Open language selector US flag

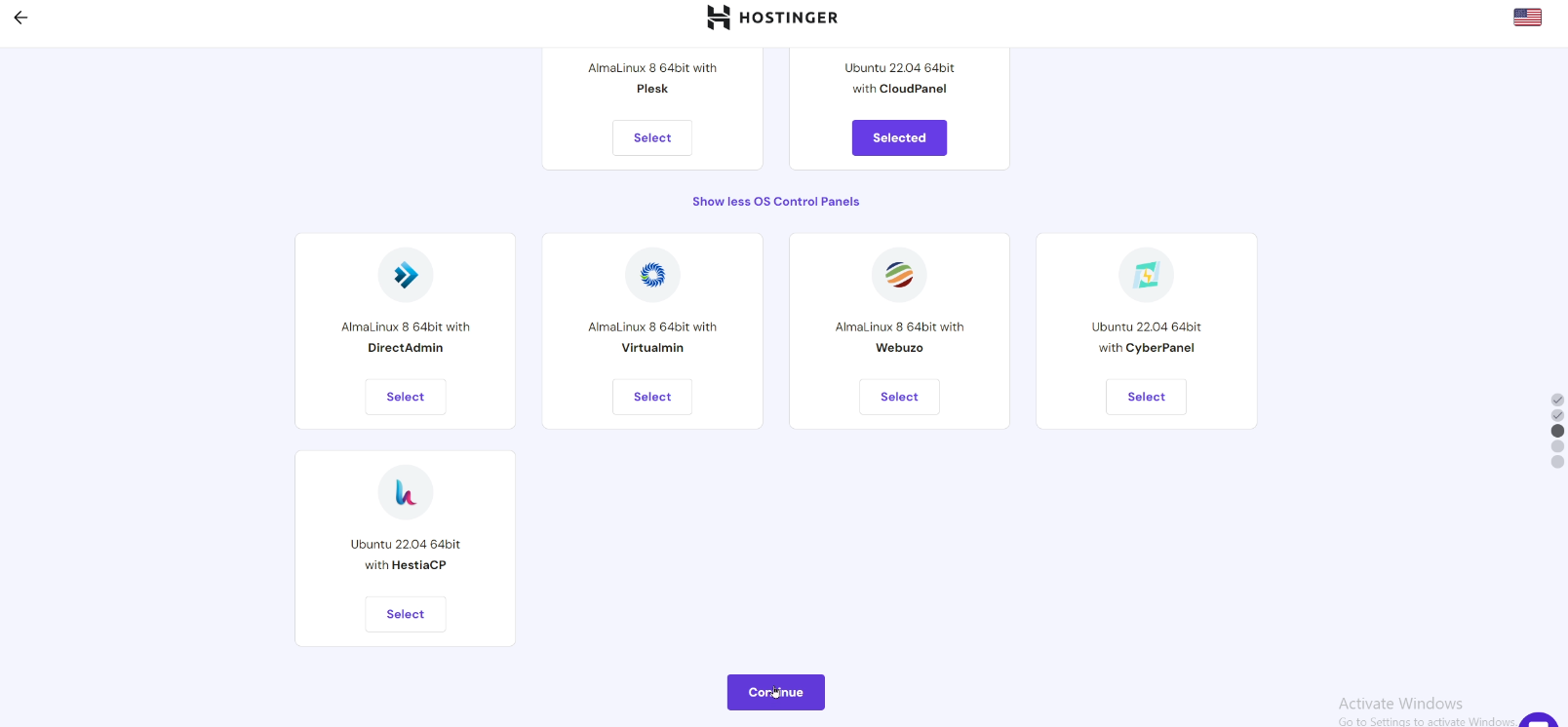(x=1527, y=18)
